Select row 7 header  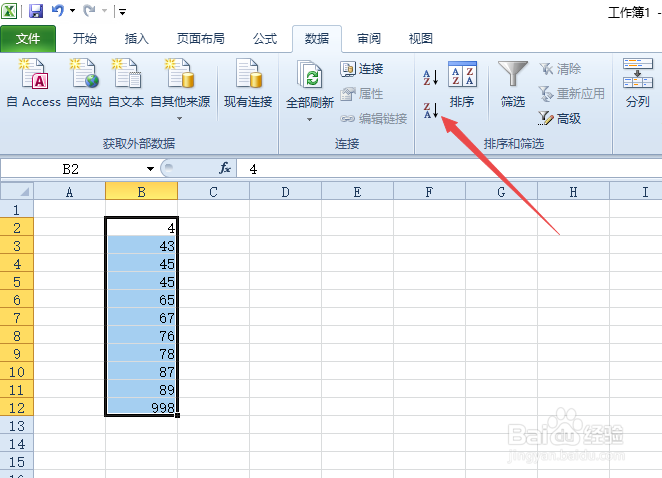coord(17,318)
